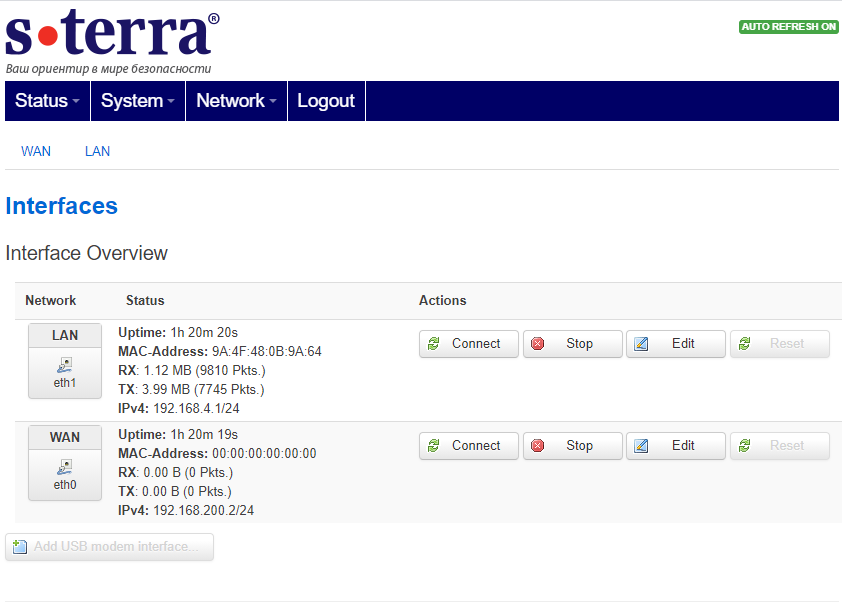Viewport: 842px width, 602px height.
Task: Click the reset icon in LAN row
Action: point(744,344)
